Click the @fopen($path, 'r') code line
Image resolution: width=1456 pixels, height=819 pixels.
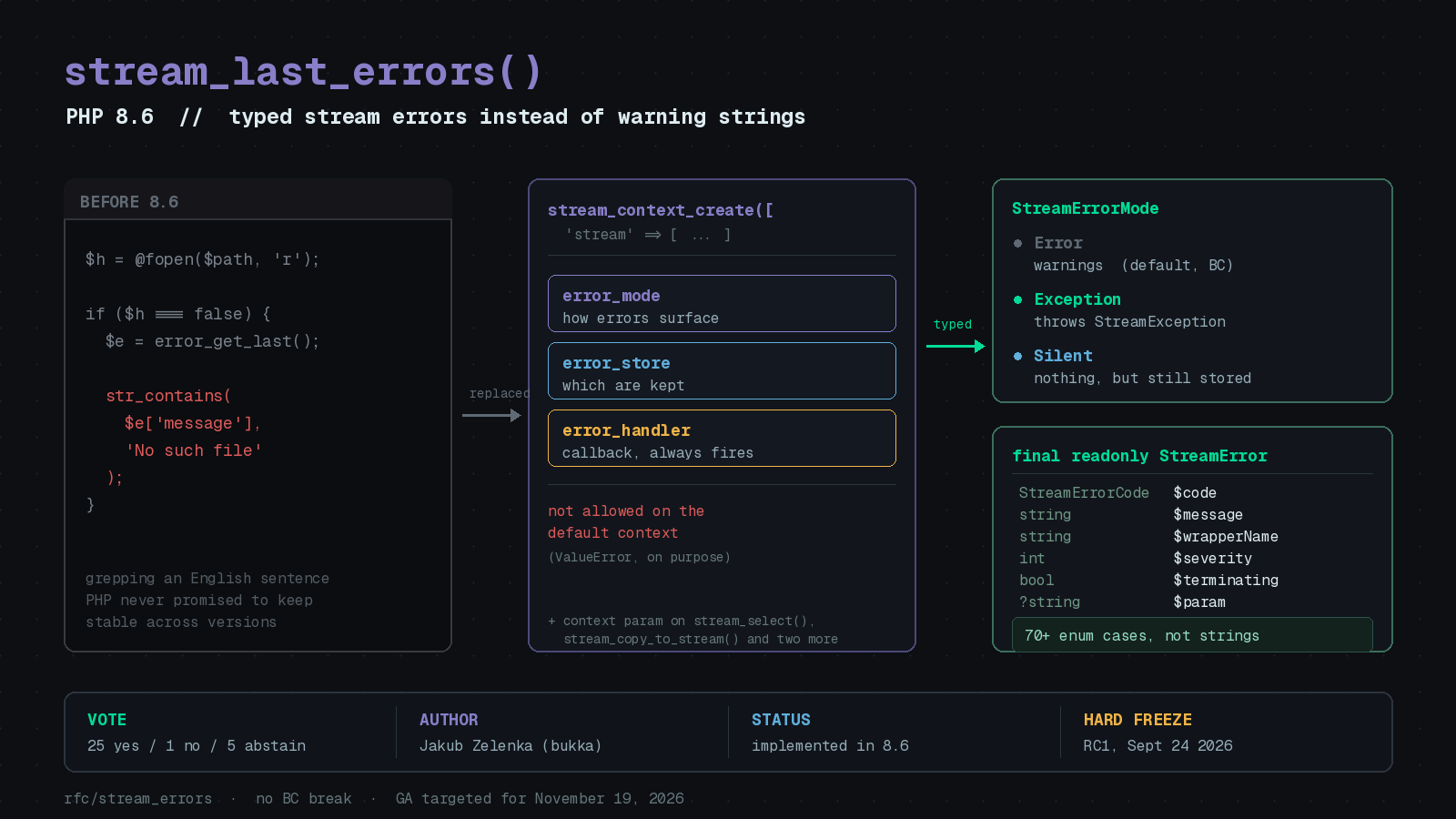pos(202,259)
